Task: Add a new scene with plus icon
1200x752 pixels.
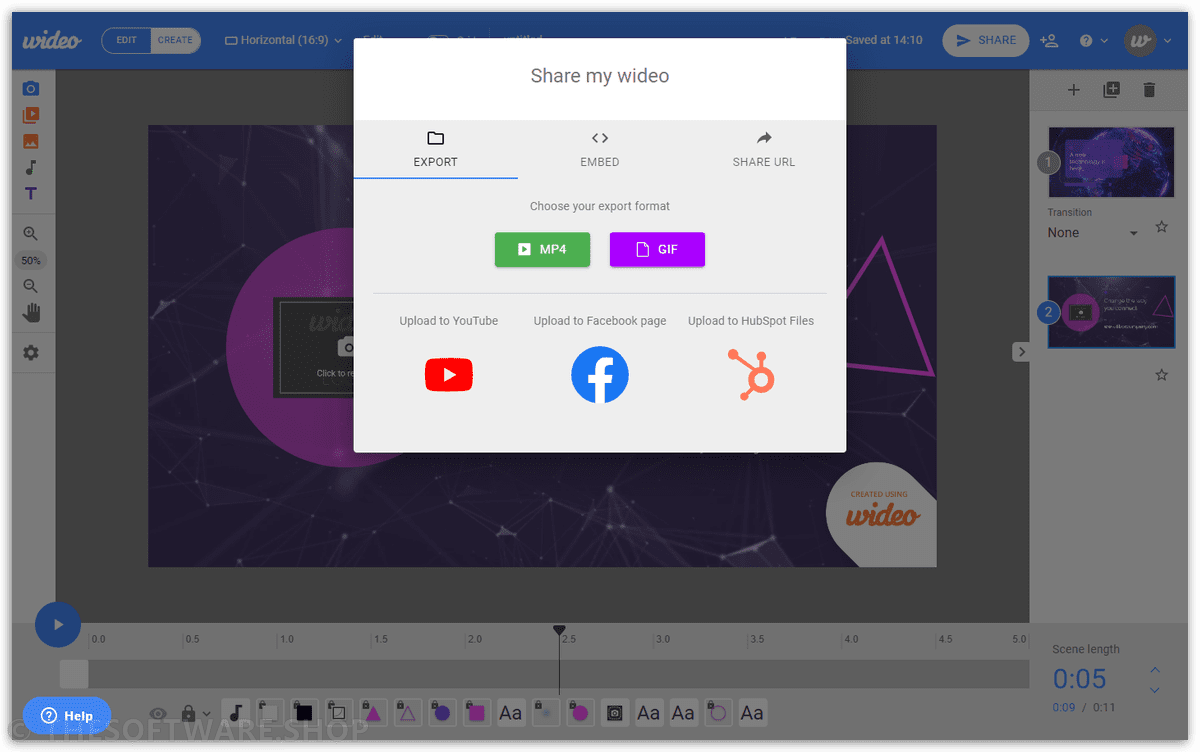Action: (1074, 90)
